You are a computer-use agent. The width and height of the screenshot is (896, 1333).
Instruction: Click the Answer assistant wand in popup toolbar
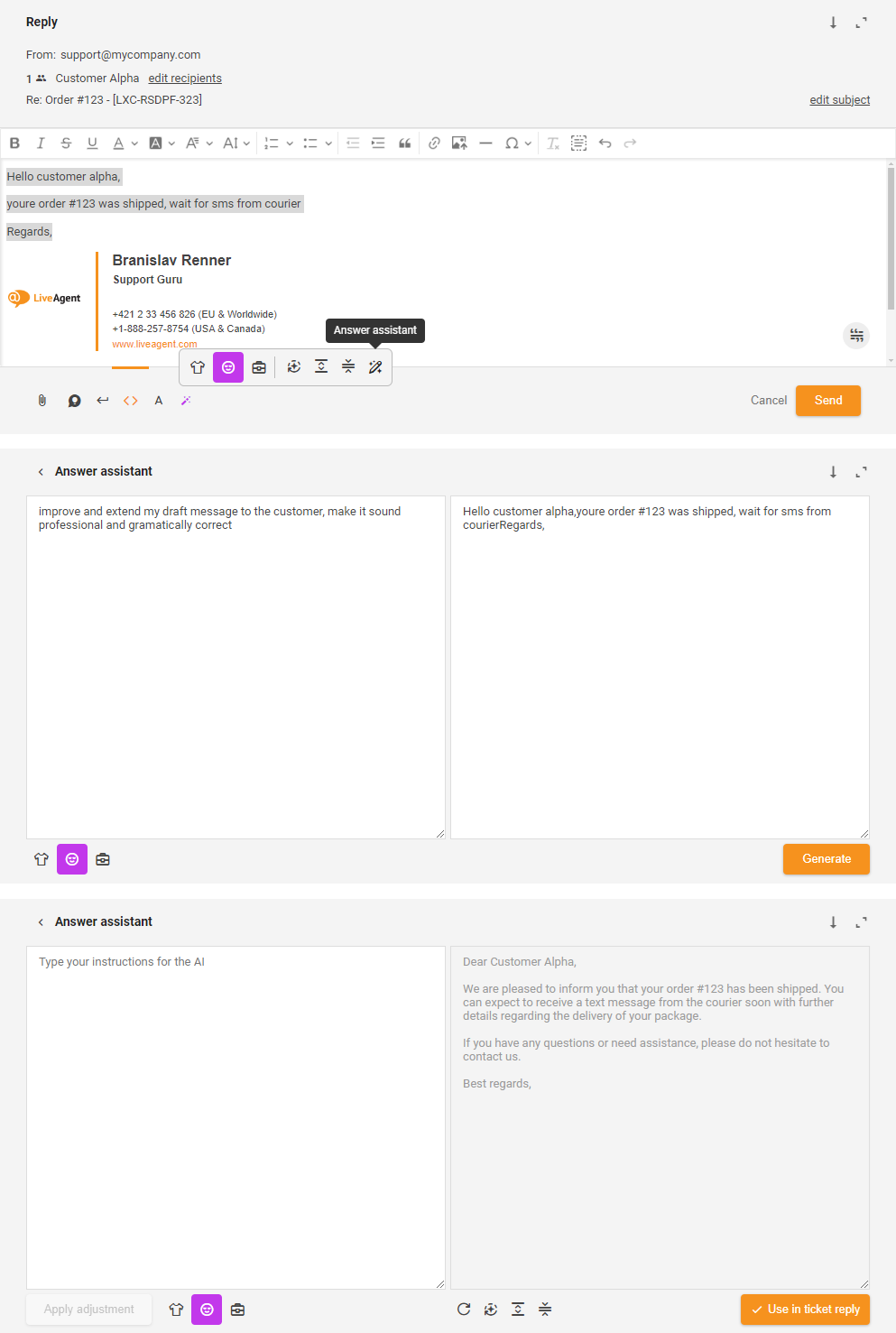coord(375,367)
